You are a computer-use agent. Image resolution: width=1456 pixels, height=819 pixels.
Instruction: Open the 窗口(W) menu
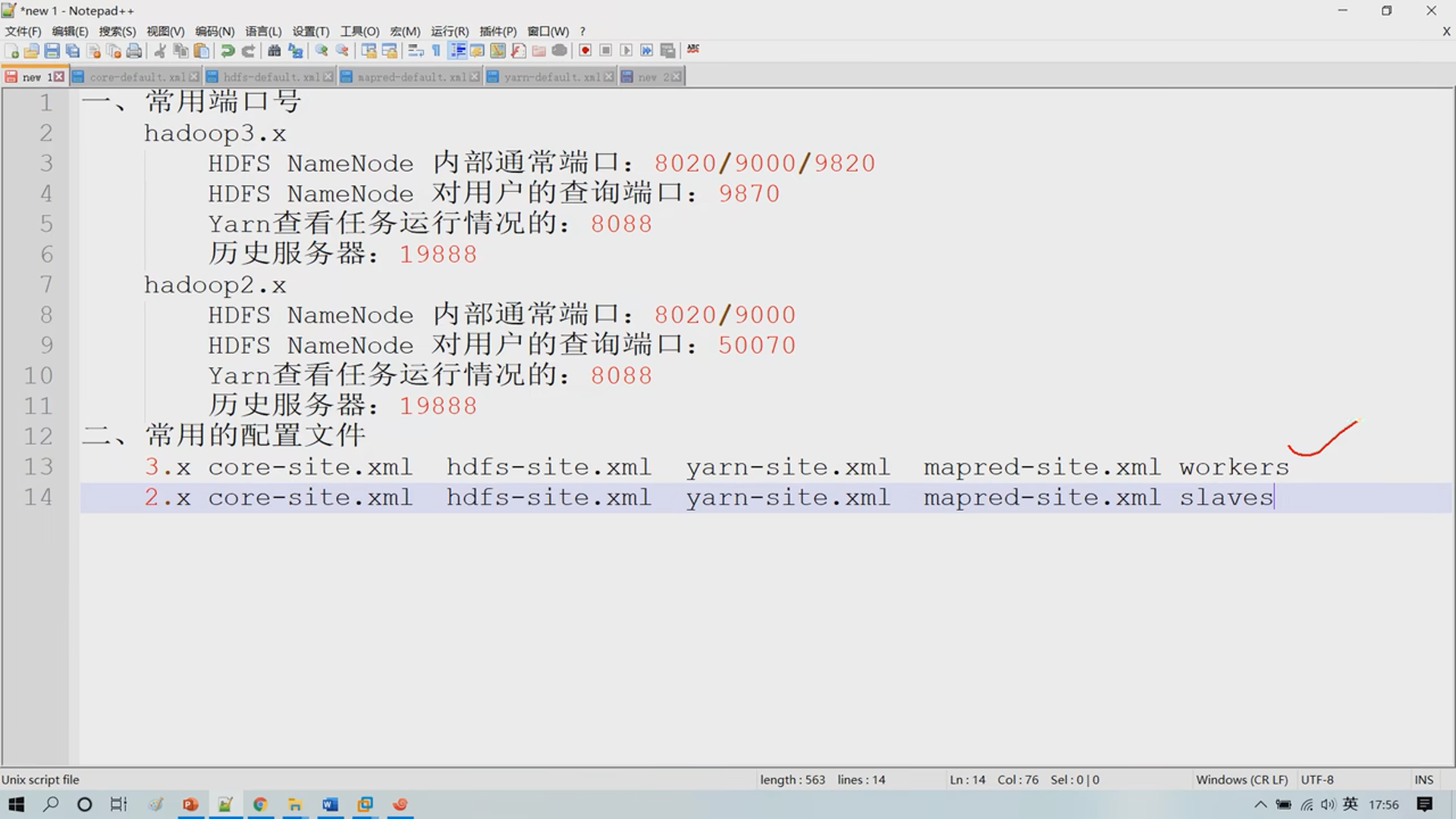coord(548,31)
